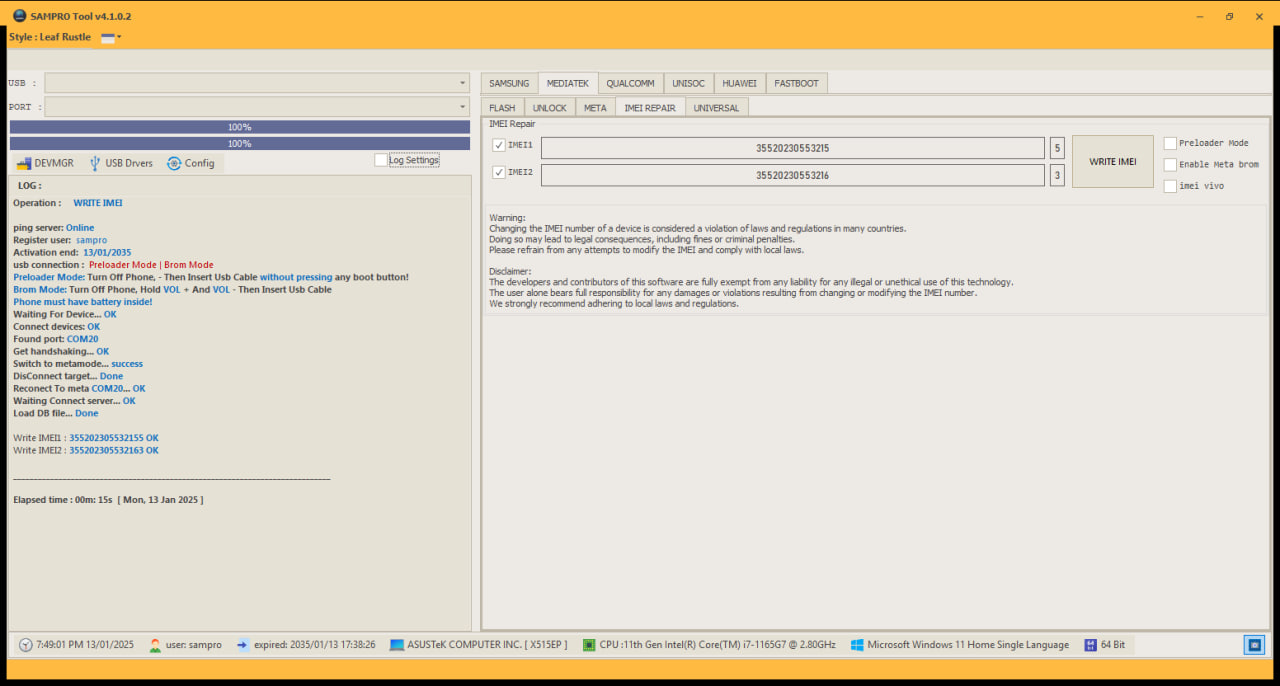Screen dimensions: 1280x686
Task: Click the clock icon in status bar
Action: [25, 645]
